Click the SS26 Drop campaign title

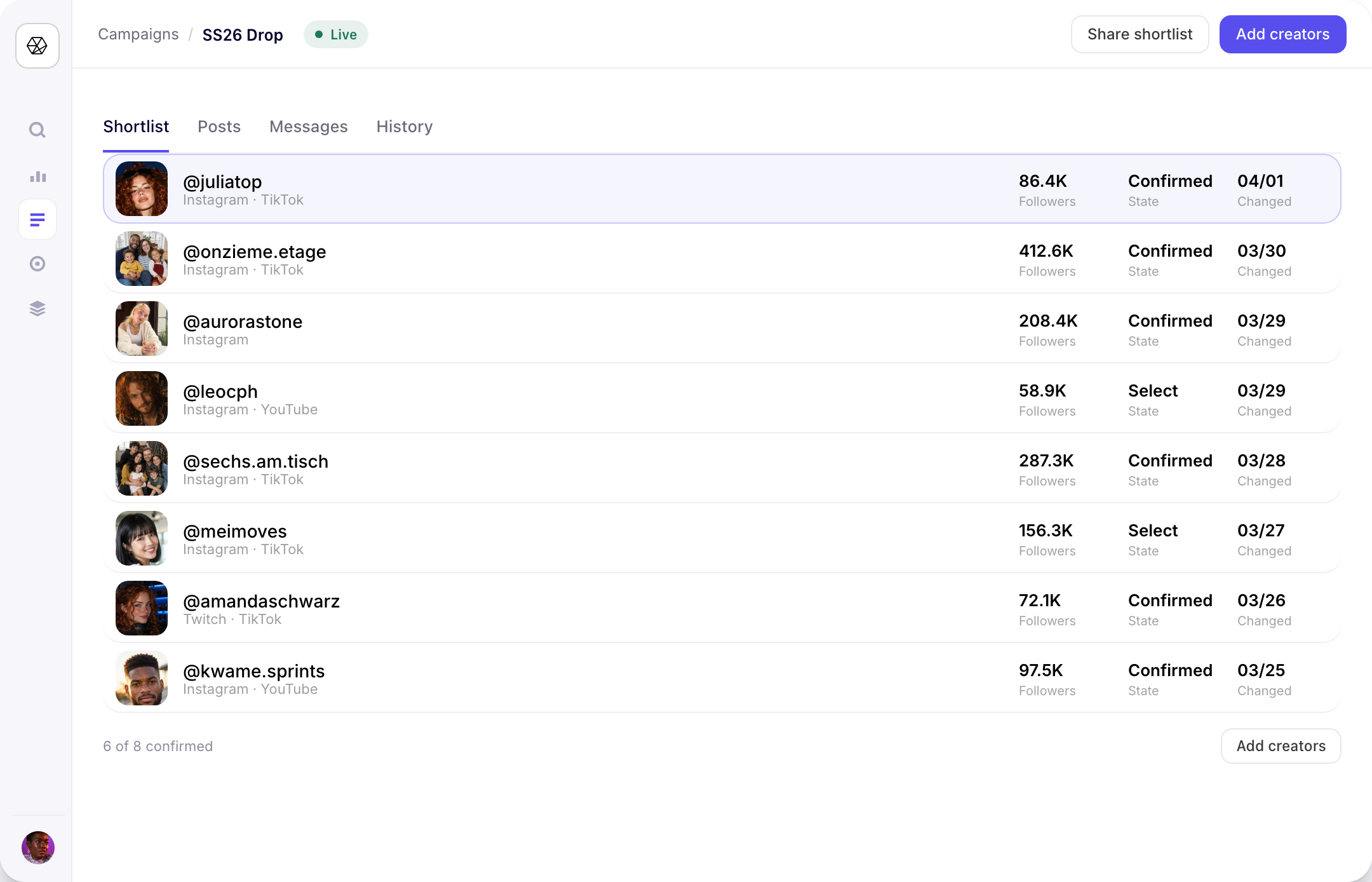(243, 35)
